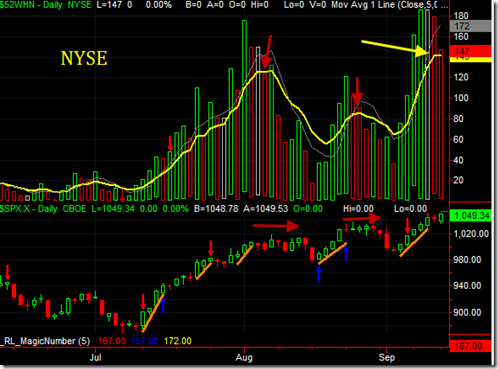Screen dimensions: 498x369
Task: Click the 160 value on the top axis
Action: (x=461, y=36)
